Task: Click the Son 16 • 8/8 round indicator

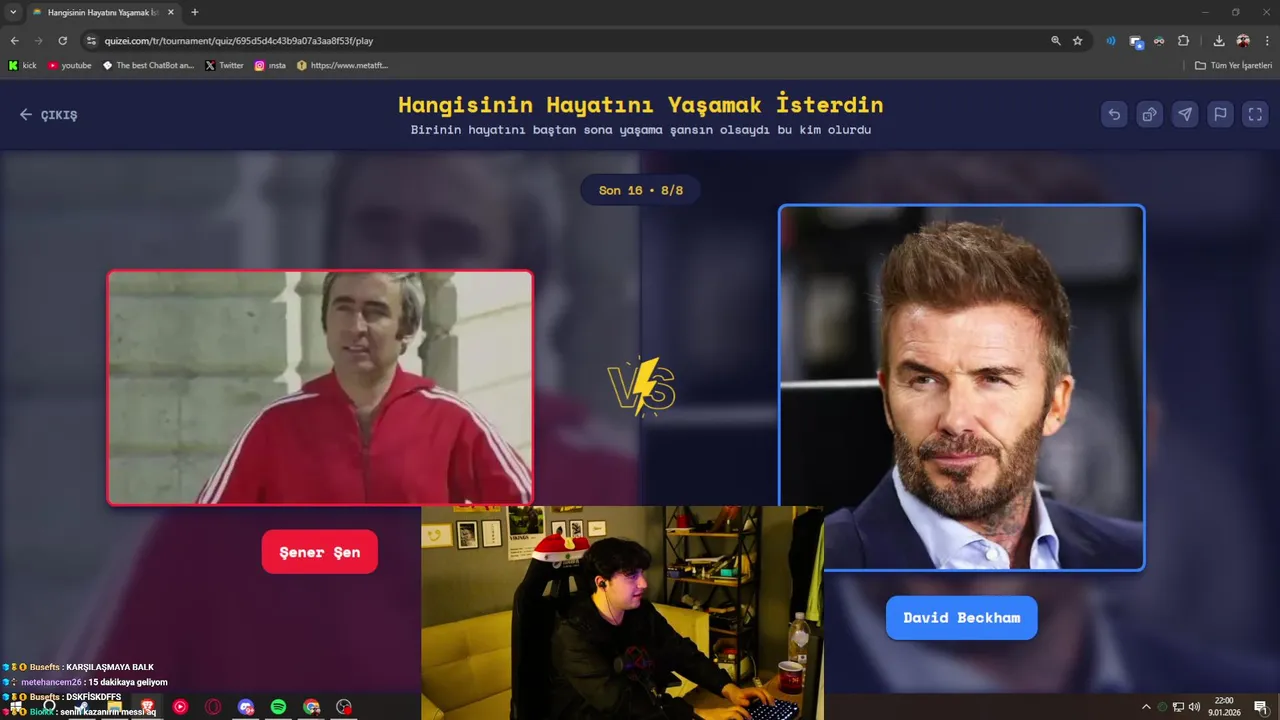Action: (640, 190)
